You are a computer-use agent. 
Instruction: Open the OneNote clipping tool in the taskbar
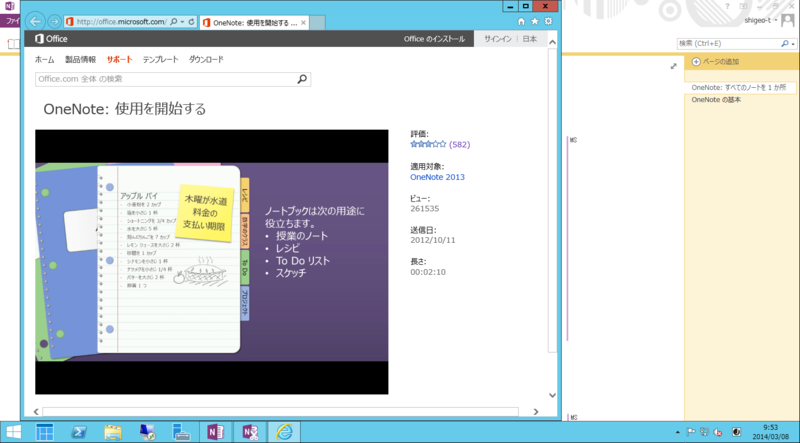click(250, 432)
